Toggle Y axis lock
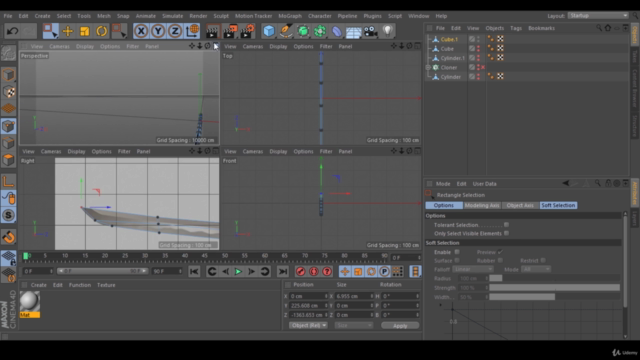 coord(158,31)
